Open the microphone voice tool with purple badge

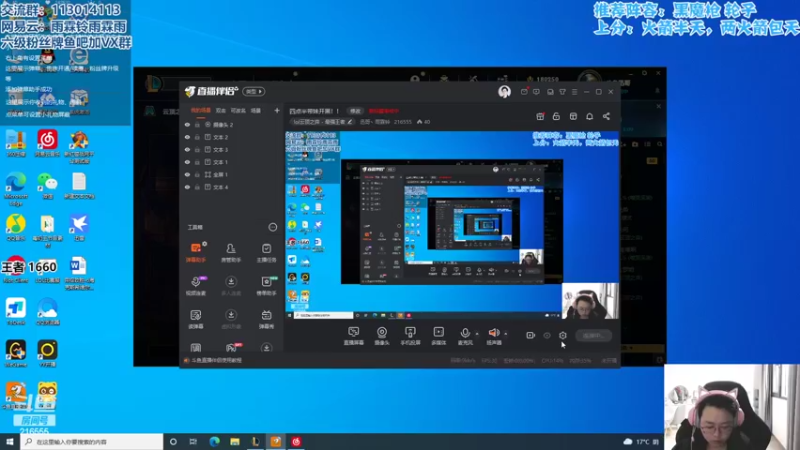pos(196,286)
